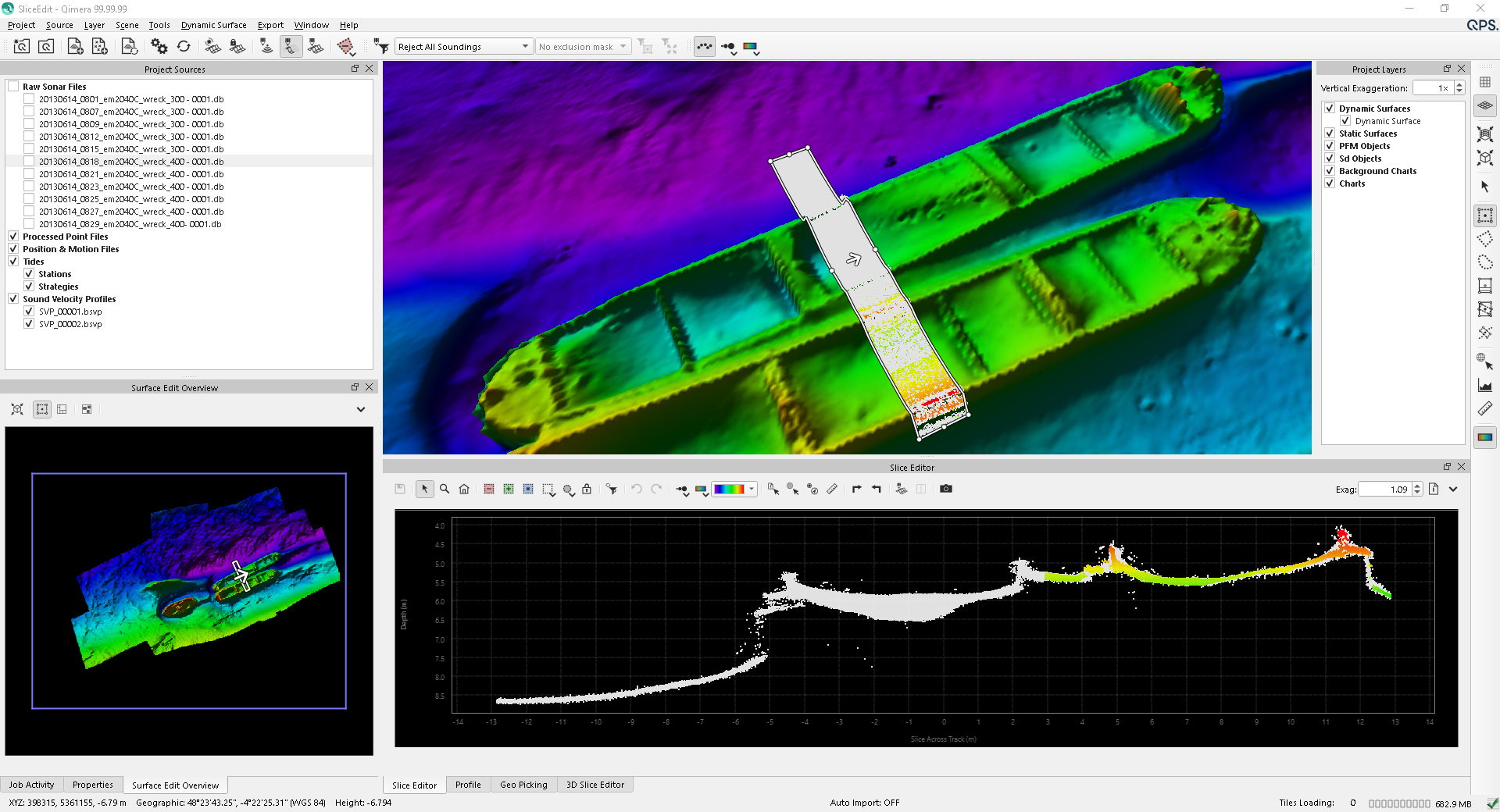Select the pointer tool in Slice Editor
Image resolution: width=1500 pixels, height=812 pixels.
[424, 489]
